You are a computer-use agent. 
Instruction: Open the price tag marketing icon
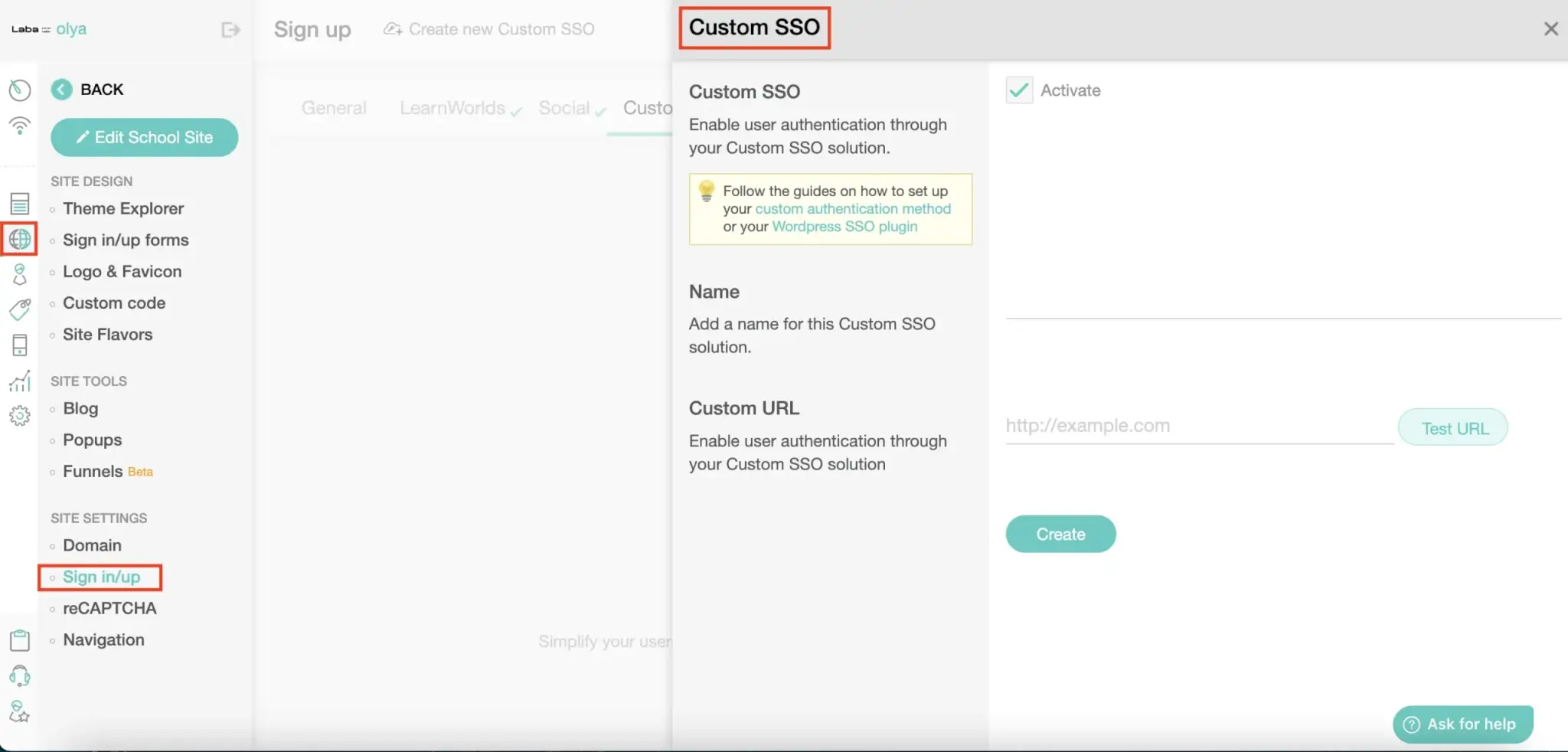20,309
